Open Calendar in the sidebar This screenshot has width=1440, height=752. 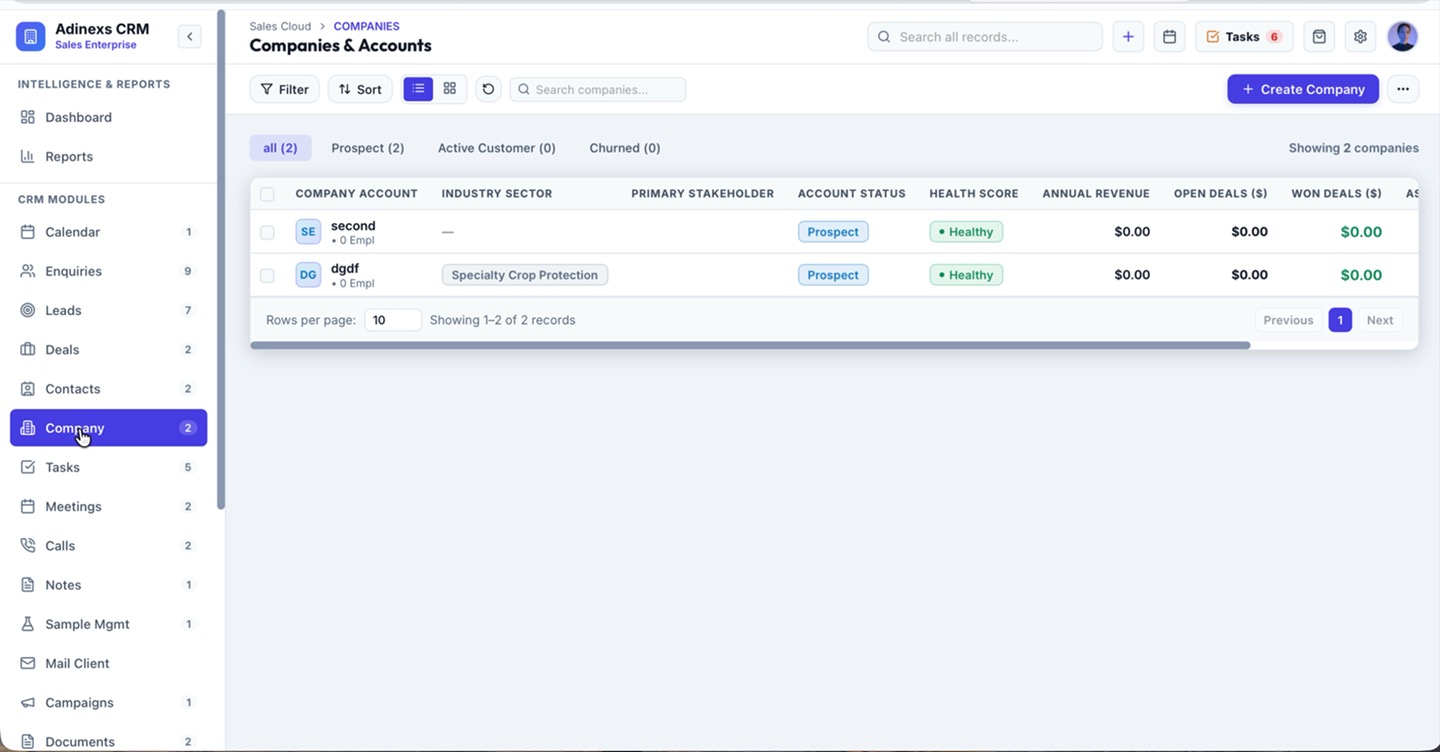(x=108, y=232)
